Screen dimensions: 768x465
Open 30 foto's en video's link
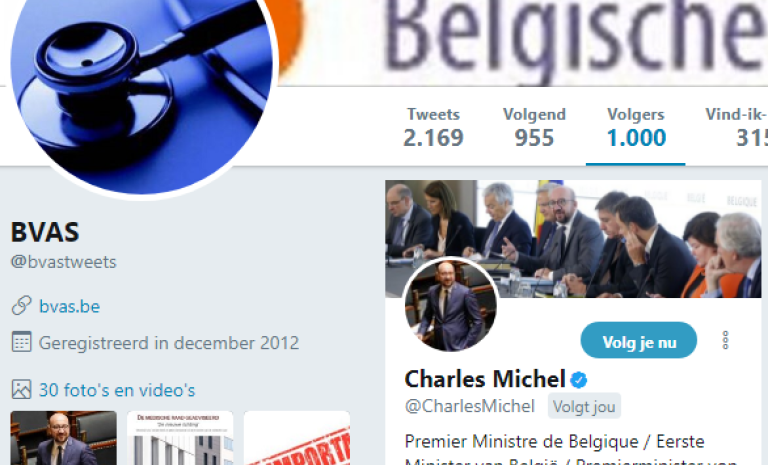click(x=117, y=390)
